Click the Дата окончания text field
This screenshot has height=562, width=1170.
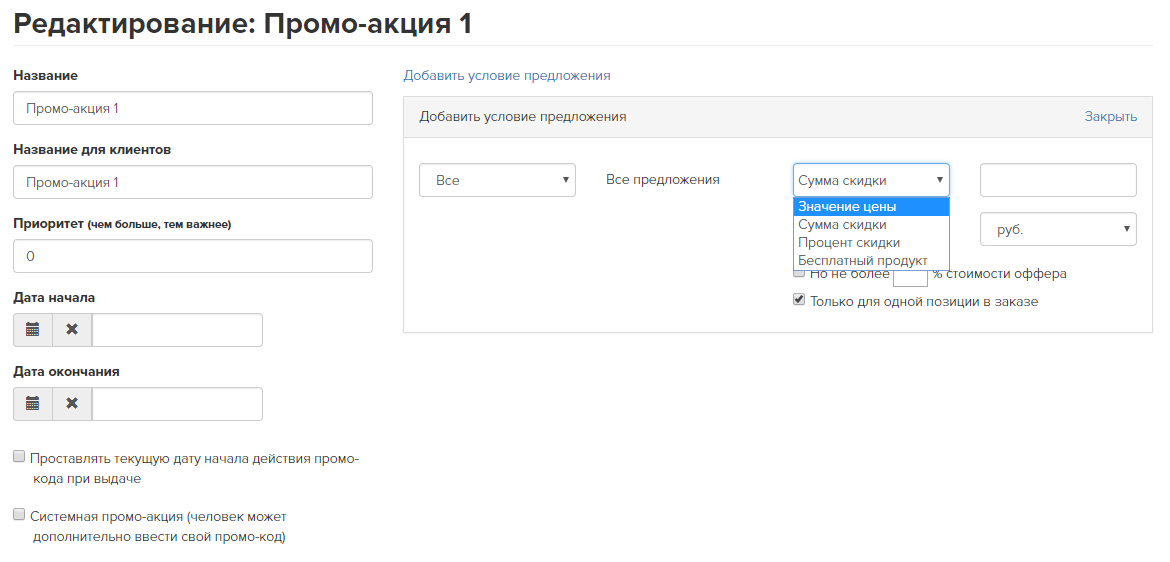coord(178,404)
